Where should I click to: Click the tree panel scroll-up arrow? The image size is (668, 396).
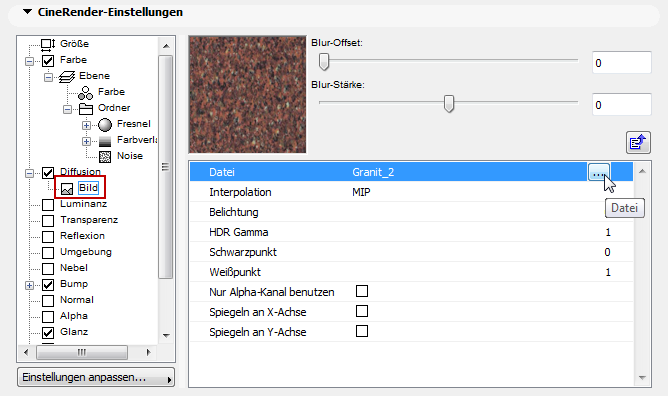166,46
